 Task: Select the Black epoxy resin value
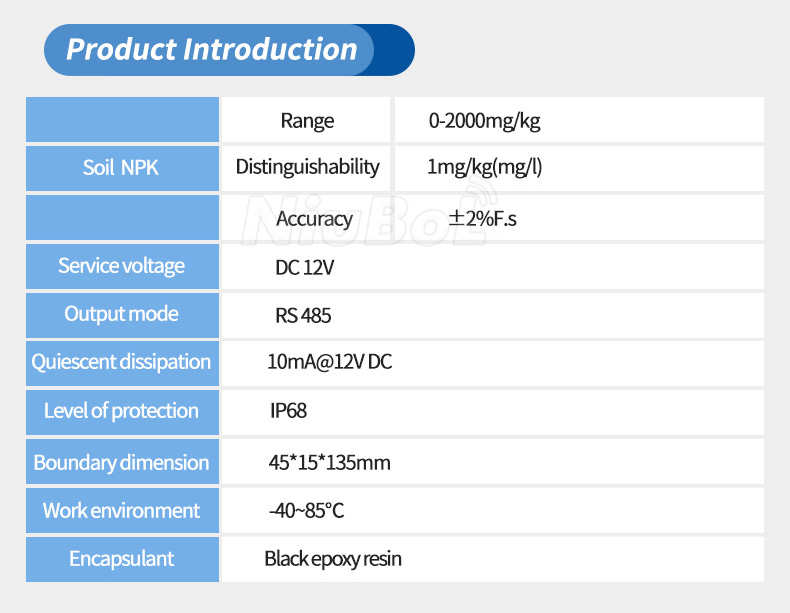(333, 559)
